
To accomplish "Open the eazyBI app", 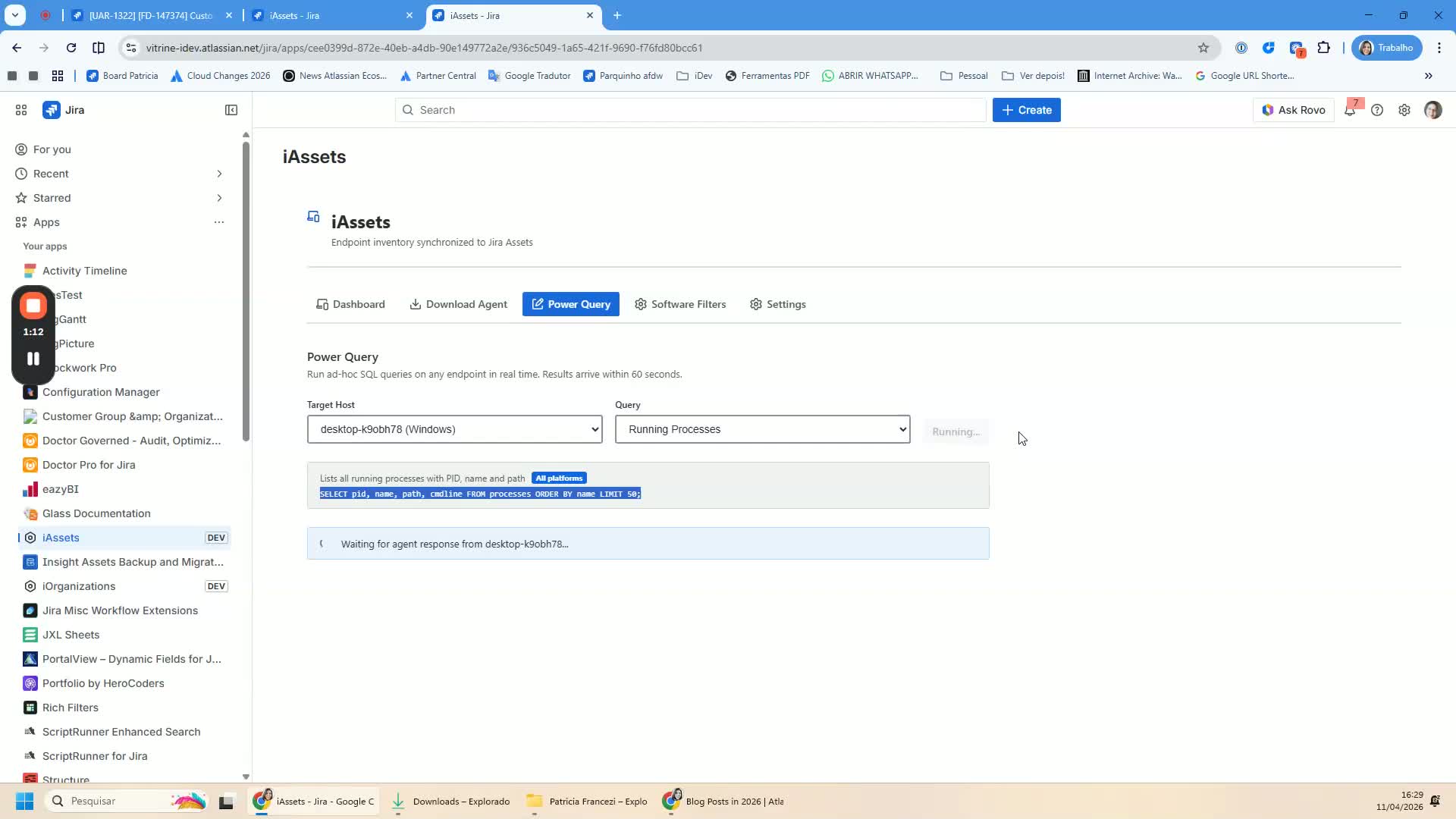I will pyautogui.click(x=61, y=489).
